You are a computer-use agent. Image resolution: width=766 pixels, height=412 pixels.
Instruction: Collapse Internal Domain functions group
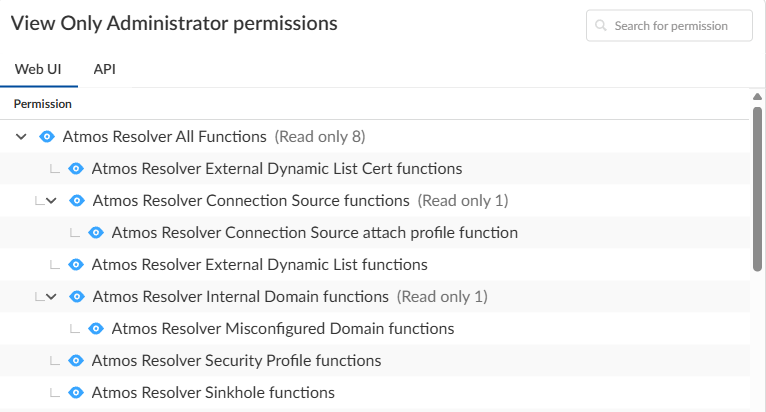coord(51,297)
